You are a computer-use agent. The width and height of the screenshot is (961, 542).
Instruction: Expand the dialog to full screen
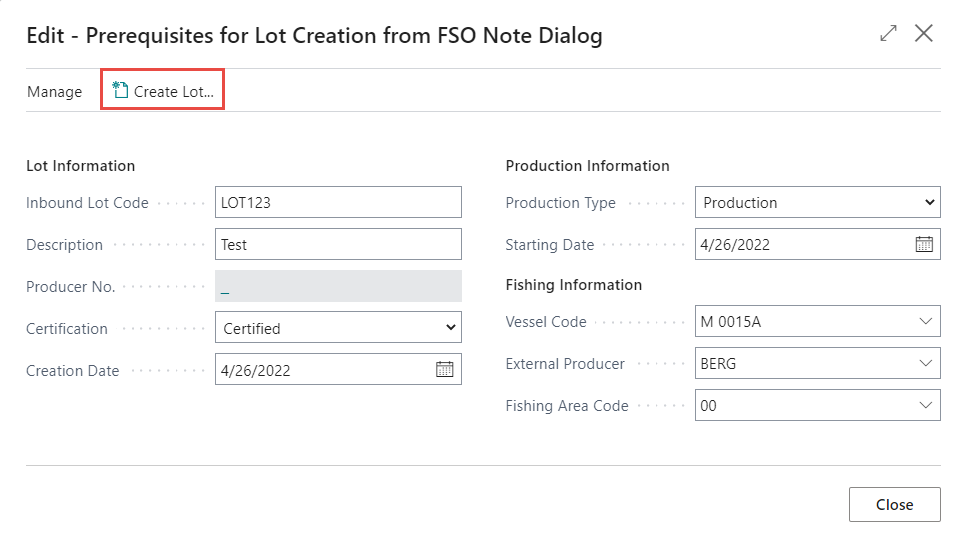[x=888, y=34]
